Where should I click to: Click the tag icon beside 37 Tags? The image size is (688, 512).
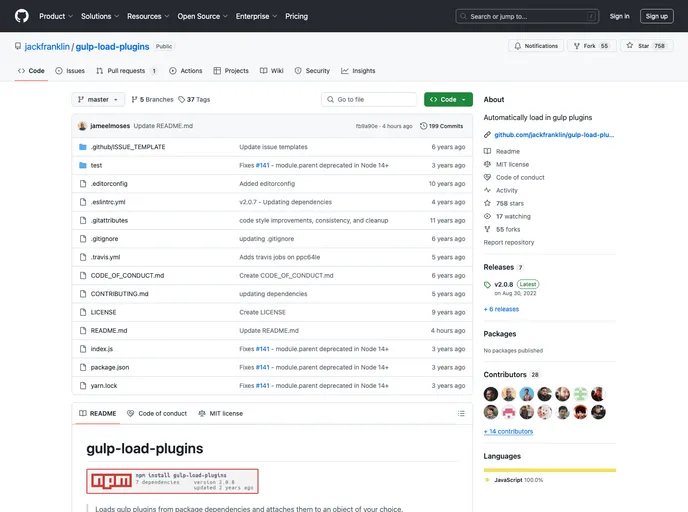(182, 100)
